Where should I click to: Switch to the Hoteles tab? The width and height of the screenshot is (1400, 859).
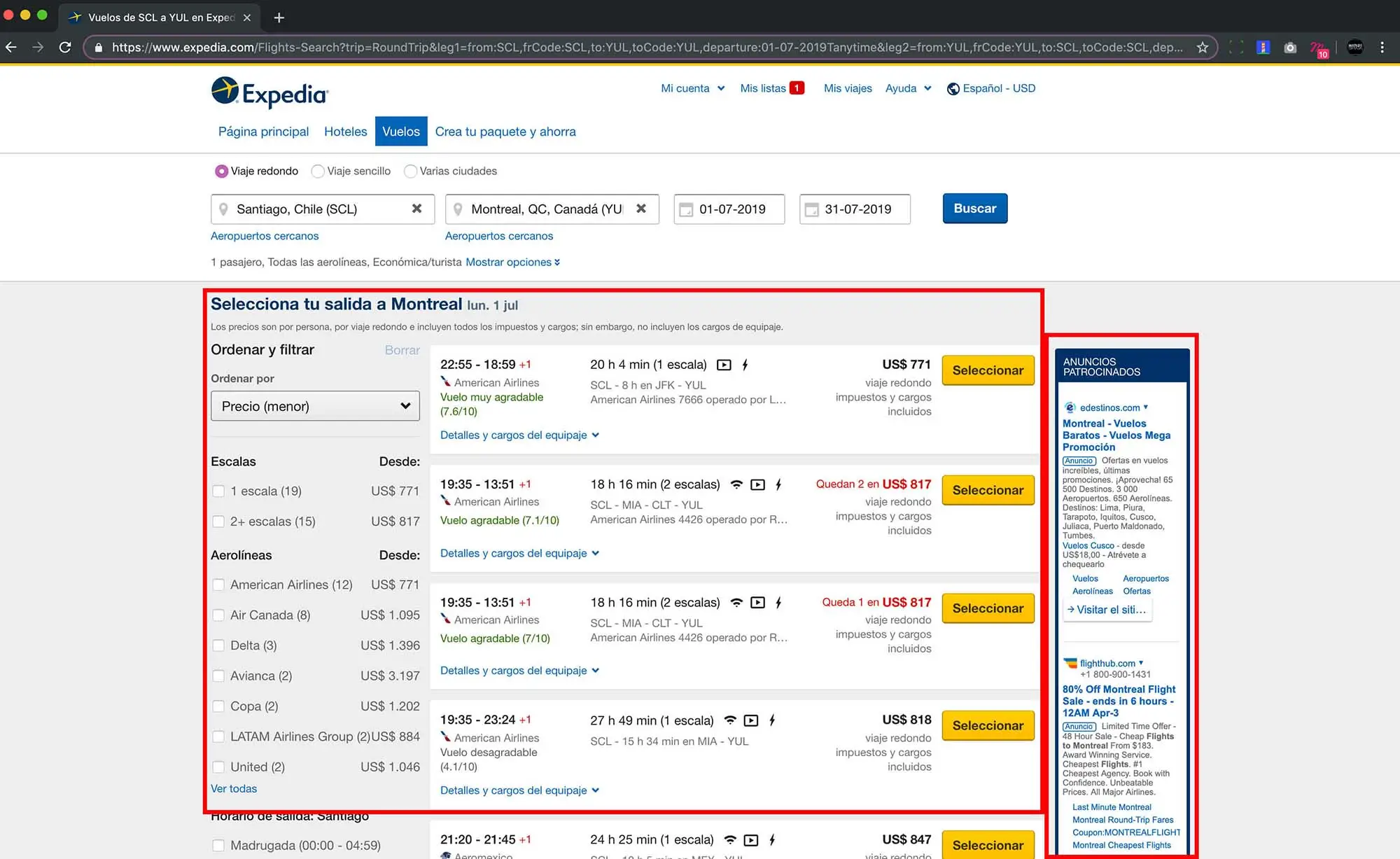click(345, 132)
